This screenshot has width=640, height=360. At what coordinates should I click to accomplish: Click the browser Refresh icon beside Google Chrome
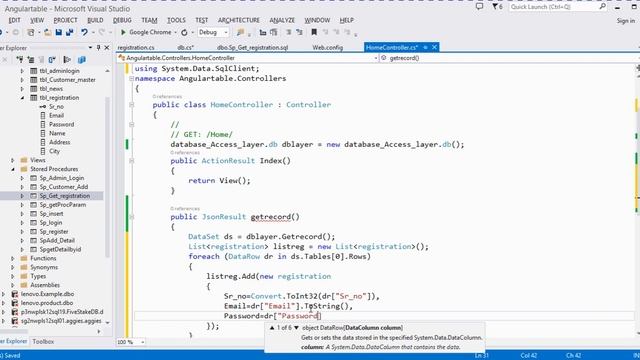[x=184, y=32]
